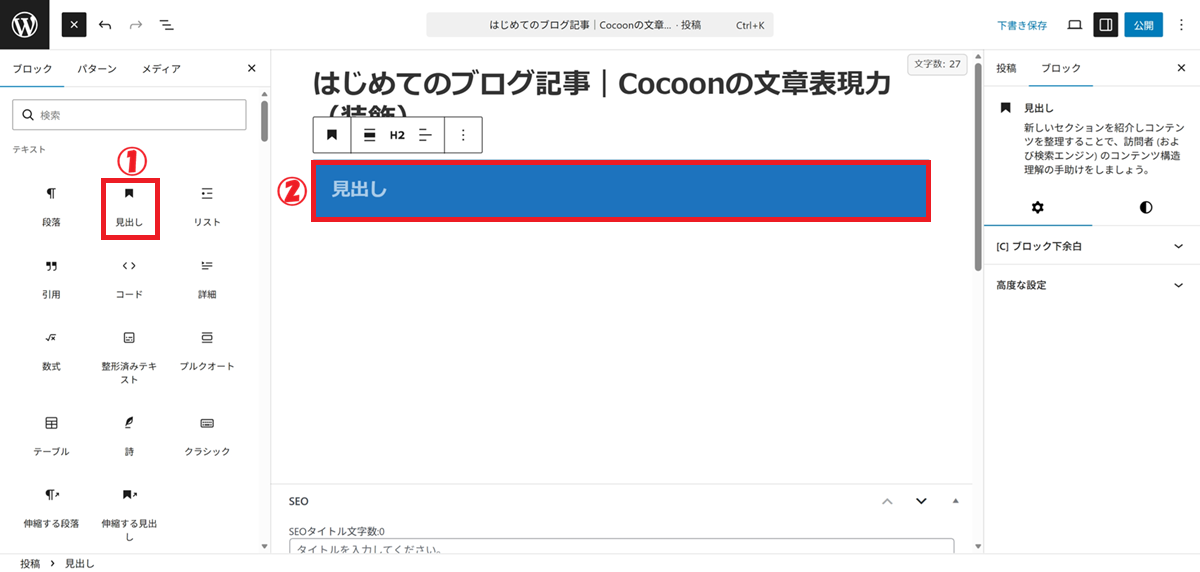Expand the [C] ブロック下余白 section

pyautogui.click(x=1091, y=246)
